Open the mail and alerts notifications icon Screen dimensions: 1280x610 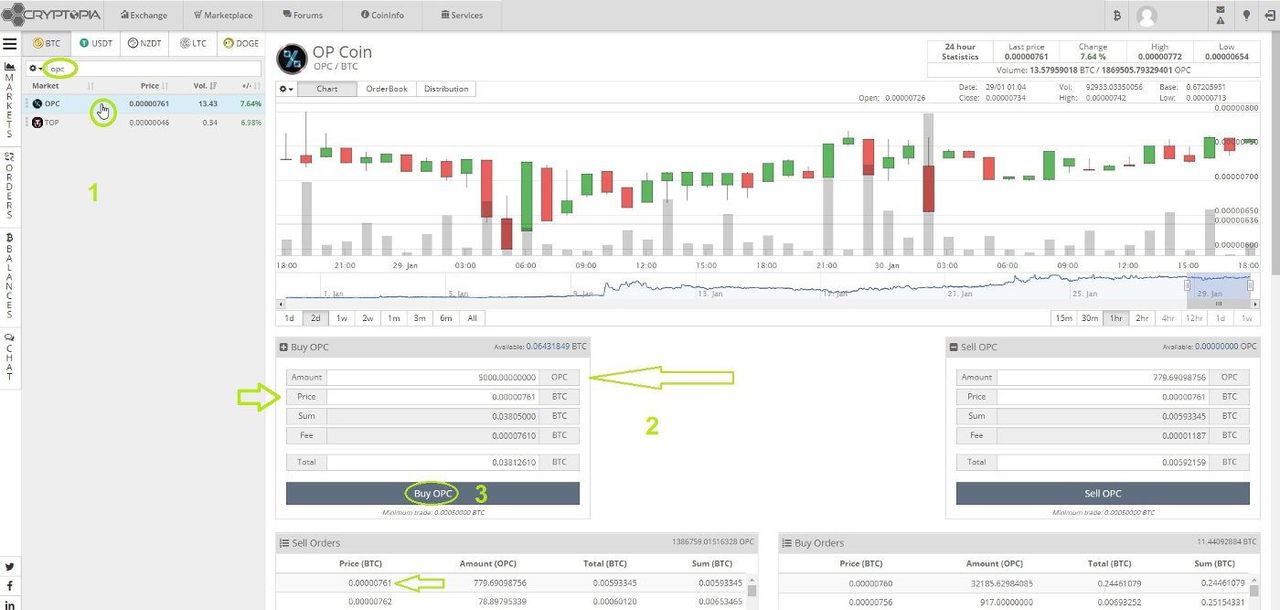point(1220,15)
